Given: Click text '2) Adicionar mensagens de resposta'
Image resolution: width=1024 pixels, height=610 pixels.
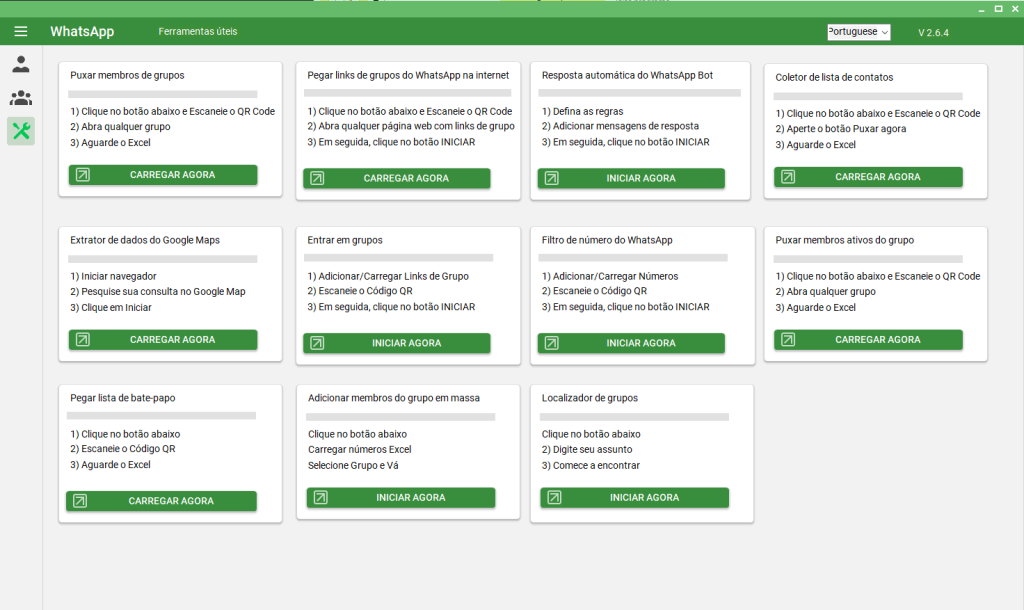Looking at the screenshot, I should [x=620, y=126].
